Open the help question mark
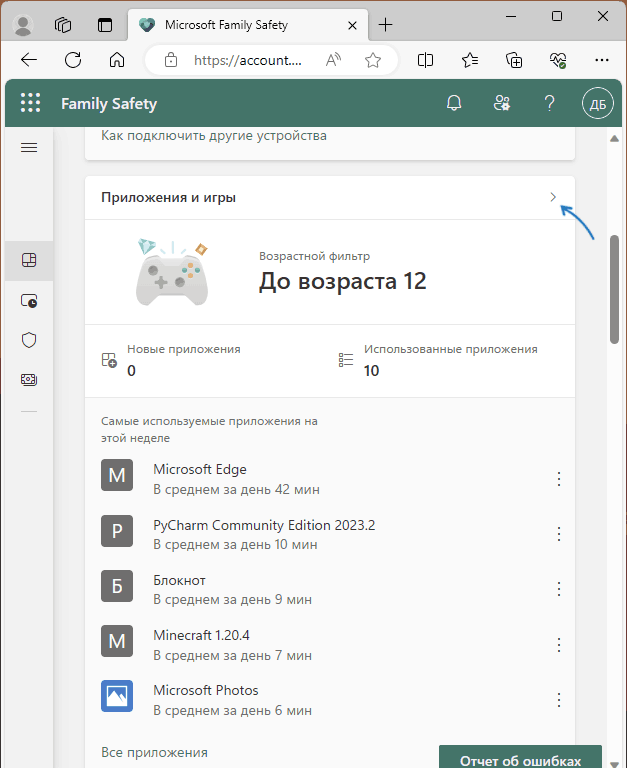Screen dimensions: 627x768 point(550,103)
